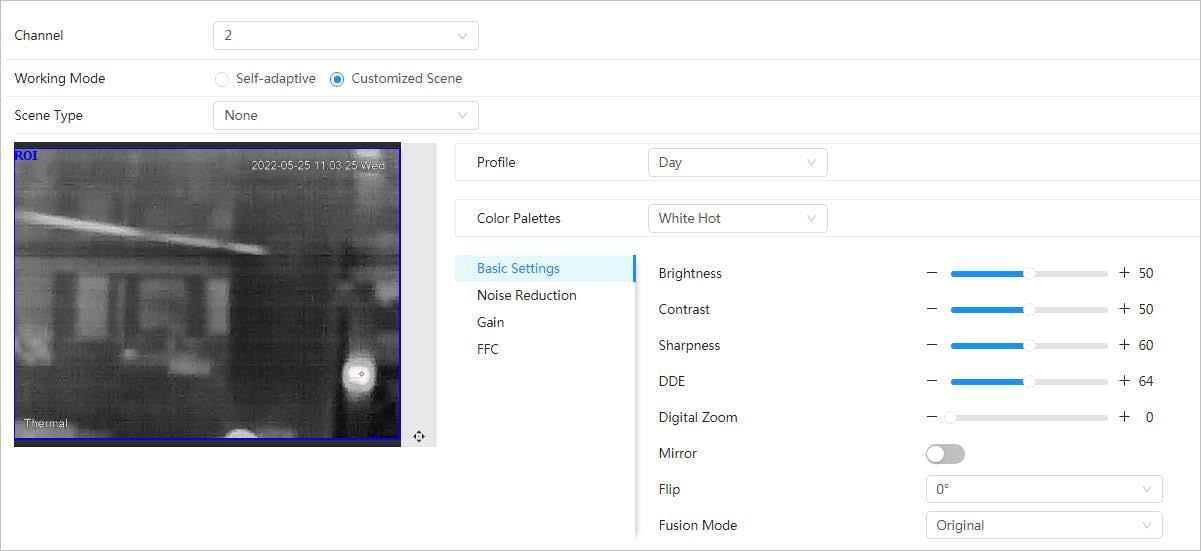Click the Color Palettes label
Viewport: 1201px width, 551px height.
[x=519, y=218]
